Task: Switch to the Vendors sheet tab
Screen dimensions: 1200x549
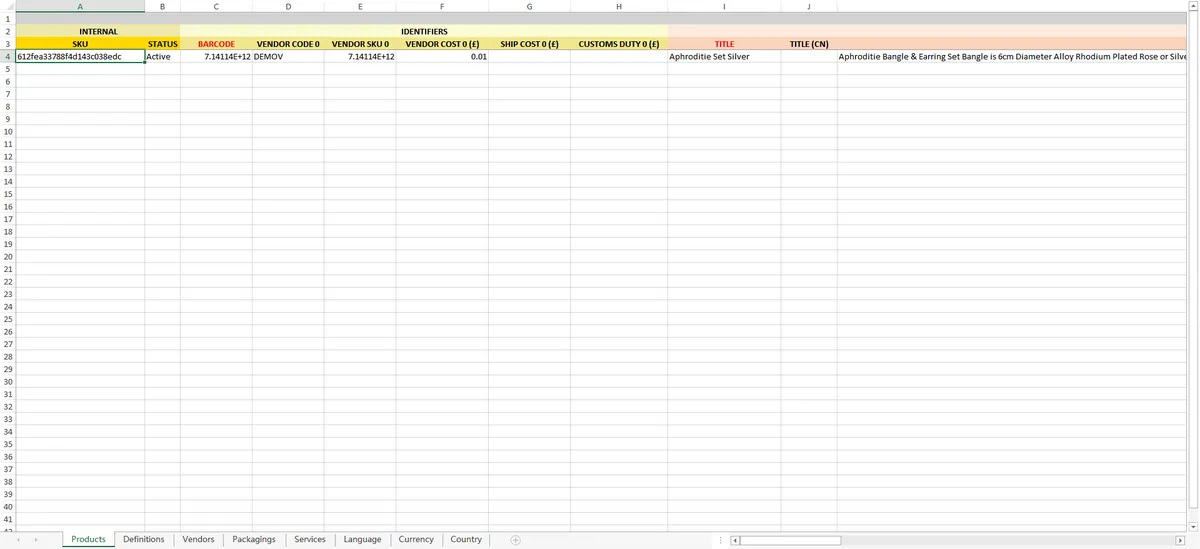Action: [198, 540]
